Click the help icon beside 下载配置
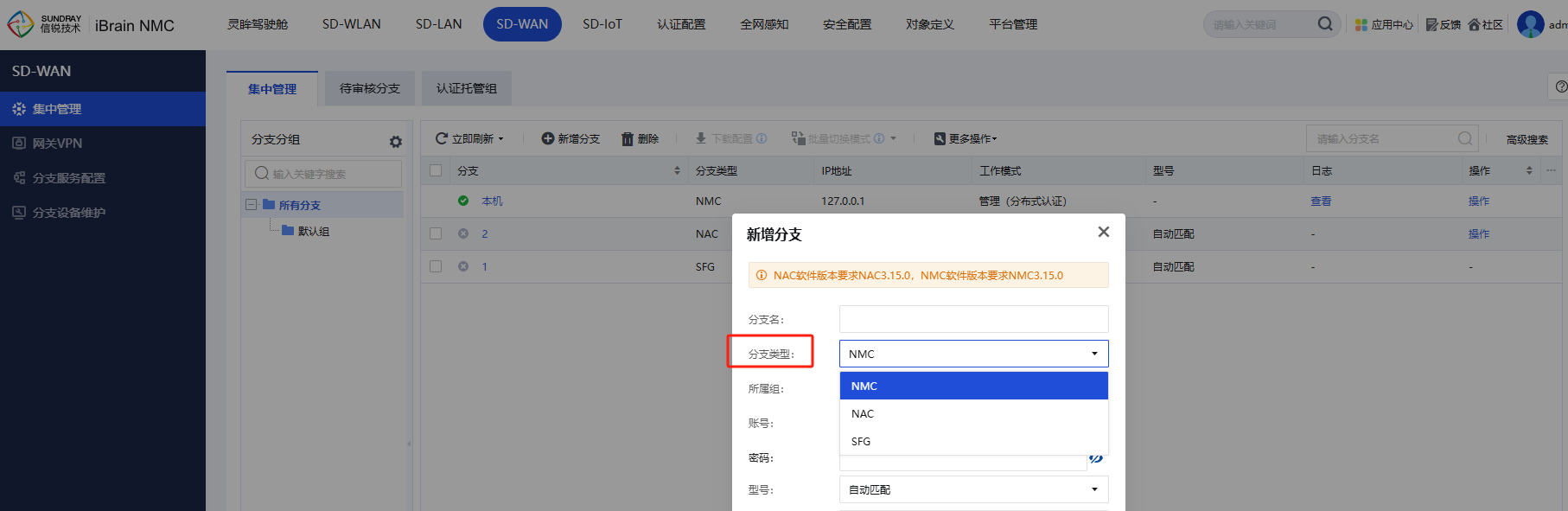1568x511 pixels. (x=762, y=138)
